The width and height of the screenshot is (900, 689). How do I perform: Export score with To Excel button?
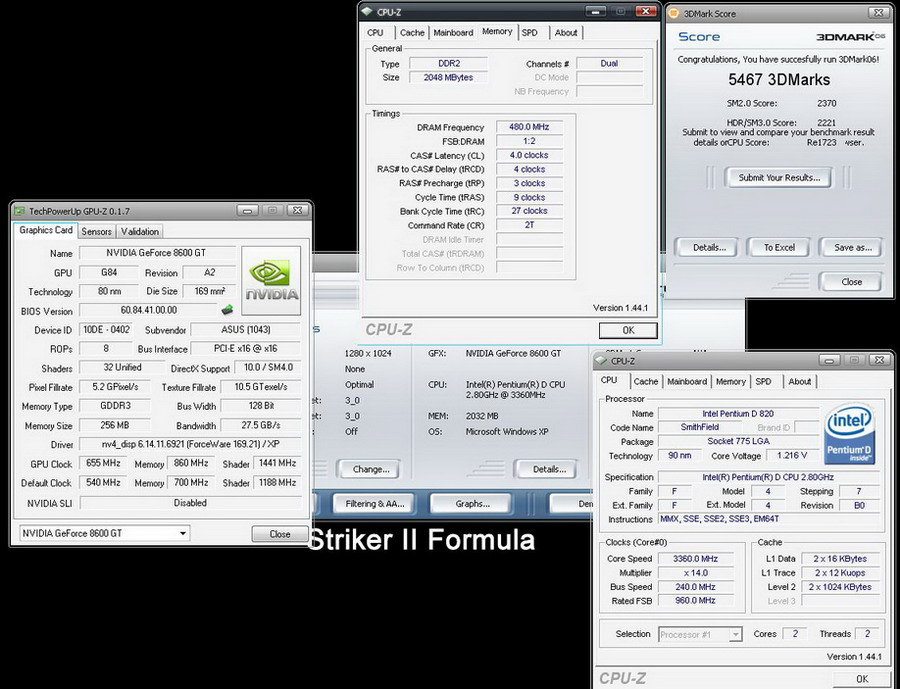779,247
